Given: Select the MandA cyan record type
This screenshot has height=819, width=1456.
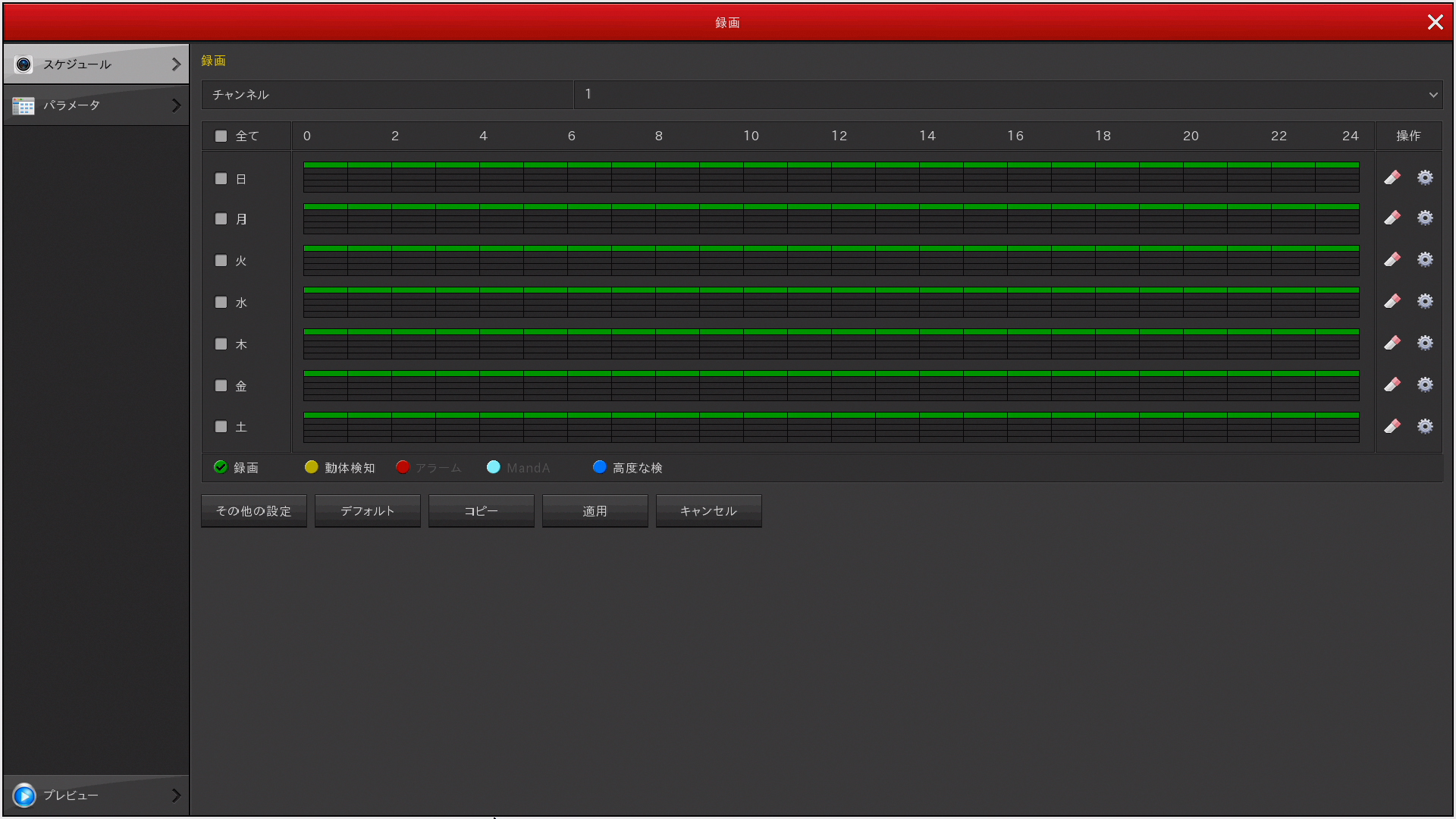Looking at the screenshot, I should (x=494, y=467).
